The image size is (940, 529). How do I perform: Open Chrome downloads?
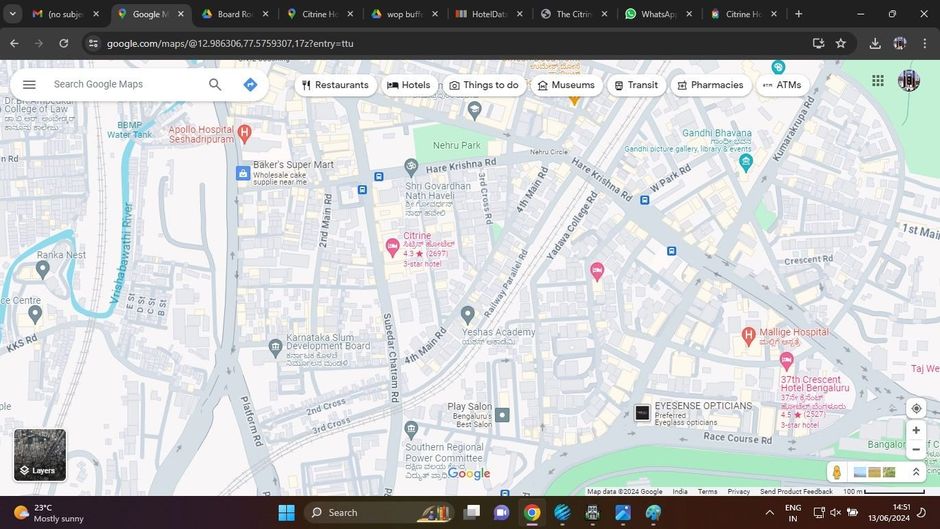point(875,43)
